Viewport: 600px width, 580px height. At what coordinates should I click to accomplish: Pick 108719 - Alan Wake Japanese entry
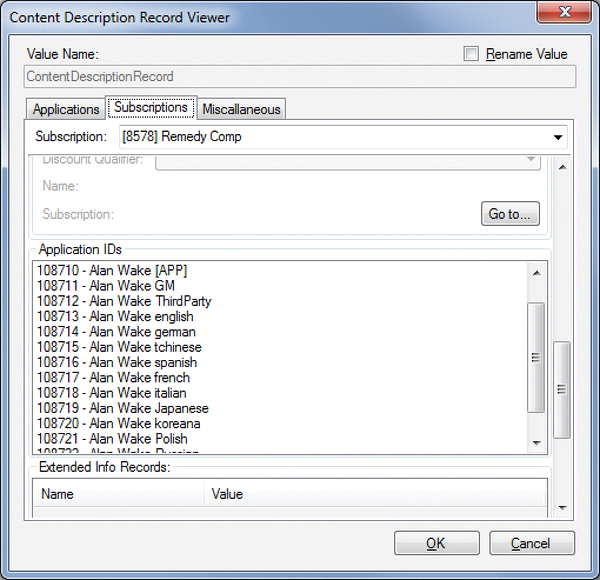(123, 408)
